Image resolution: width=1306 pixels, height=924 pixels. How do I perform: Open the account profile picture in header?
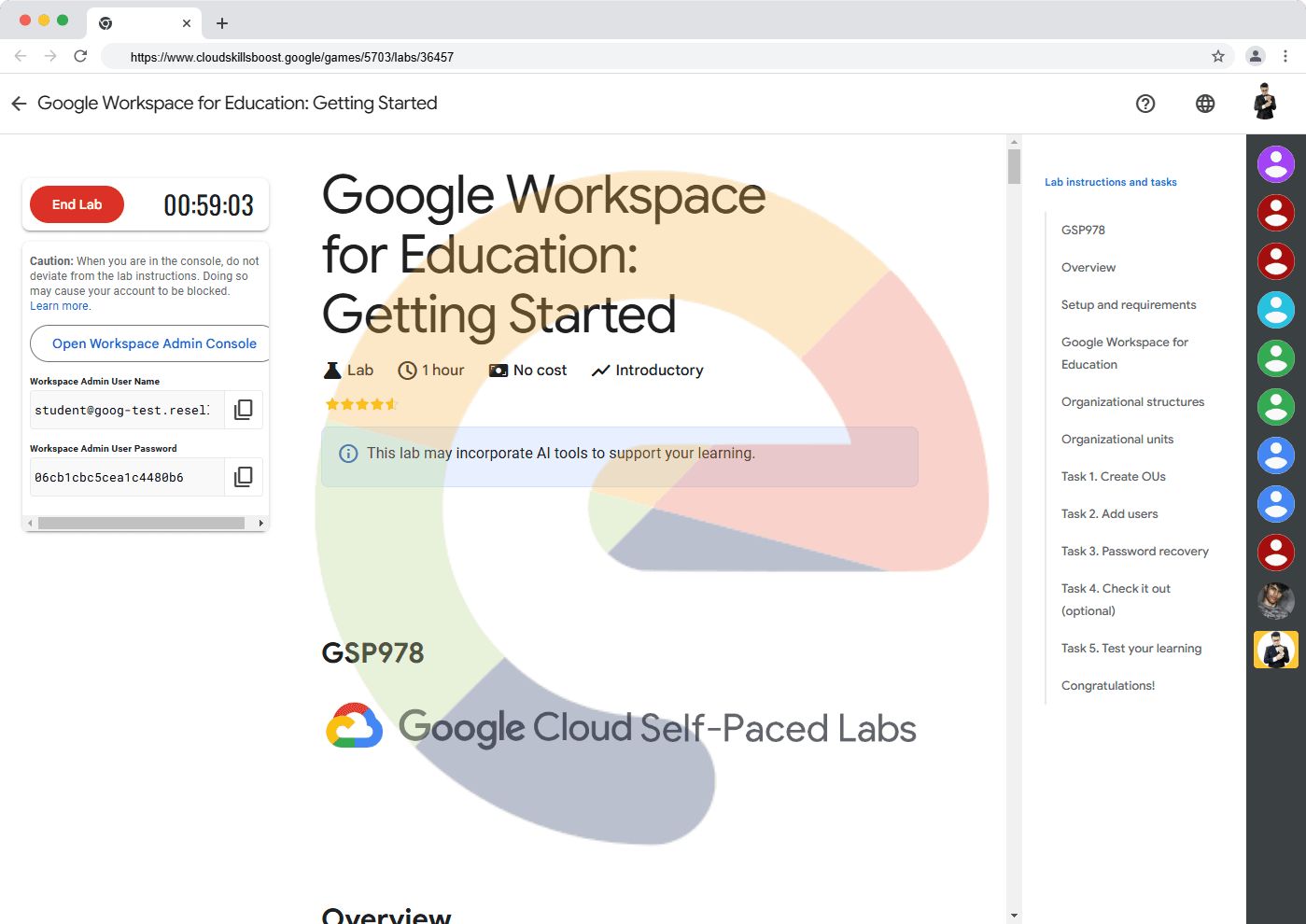coord(1265,103)
